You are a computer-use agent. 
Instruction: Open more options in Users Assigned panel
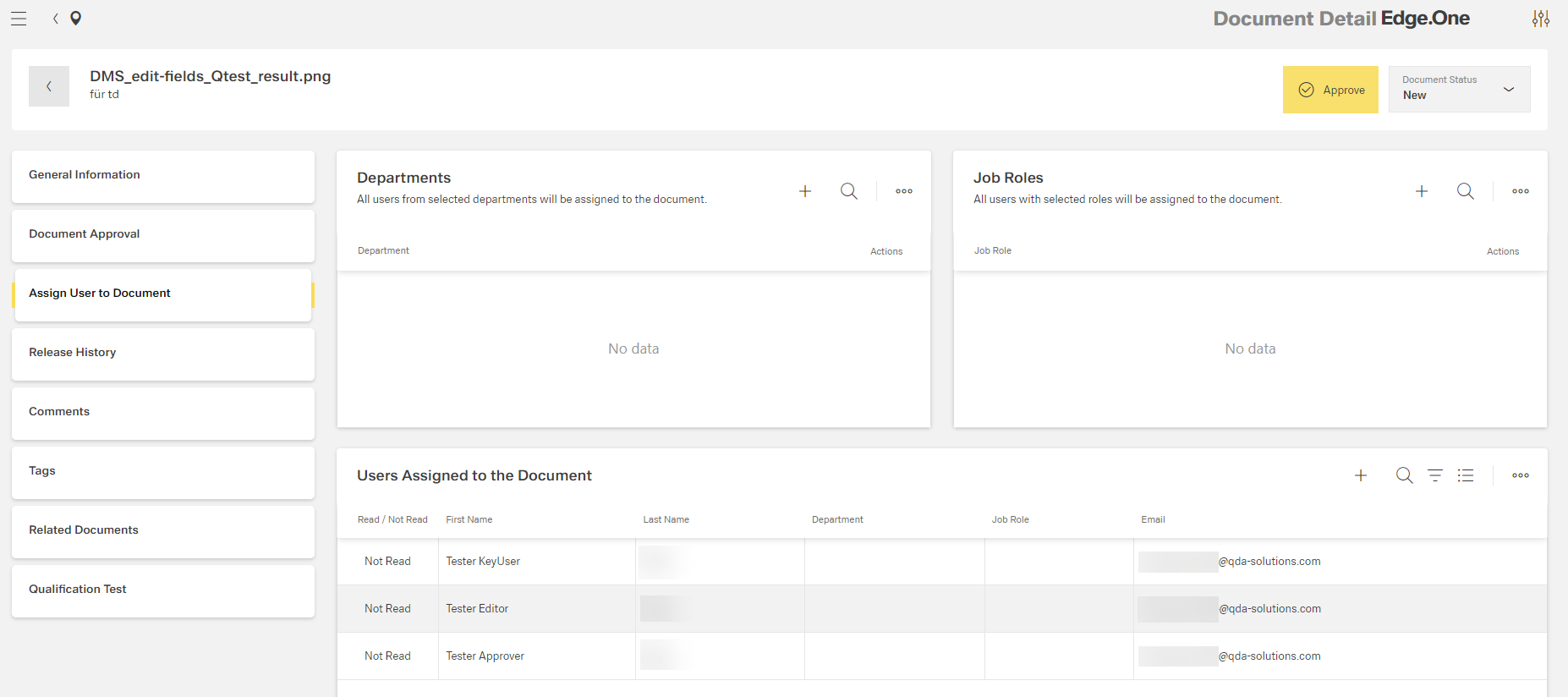click(1521, 475)
